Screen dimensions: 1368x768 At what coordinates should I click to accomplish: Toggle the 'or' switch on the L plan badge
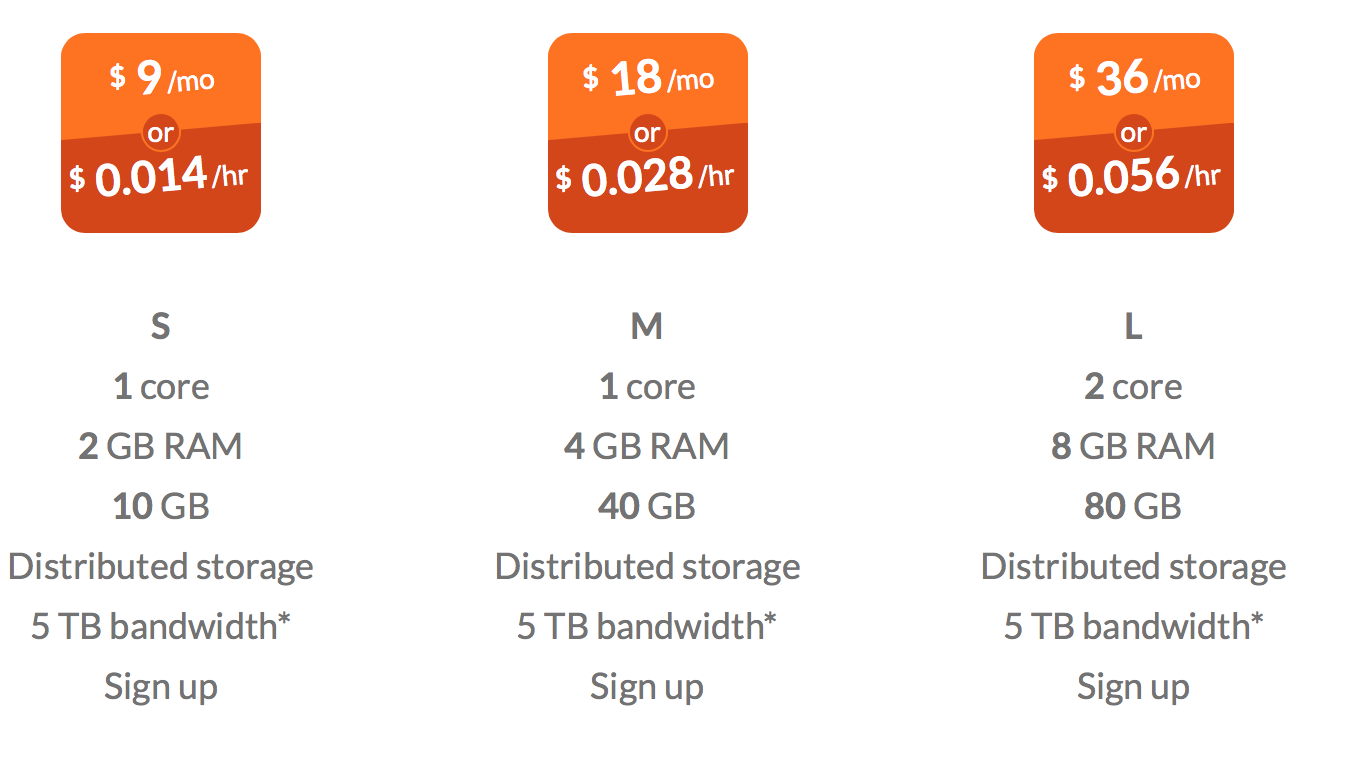point(1132,131)
